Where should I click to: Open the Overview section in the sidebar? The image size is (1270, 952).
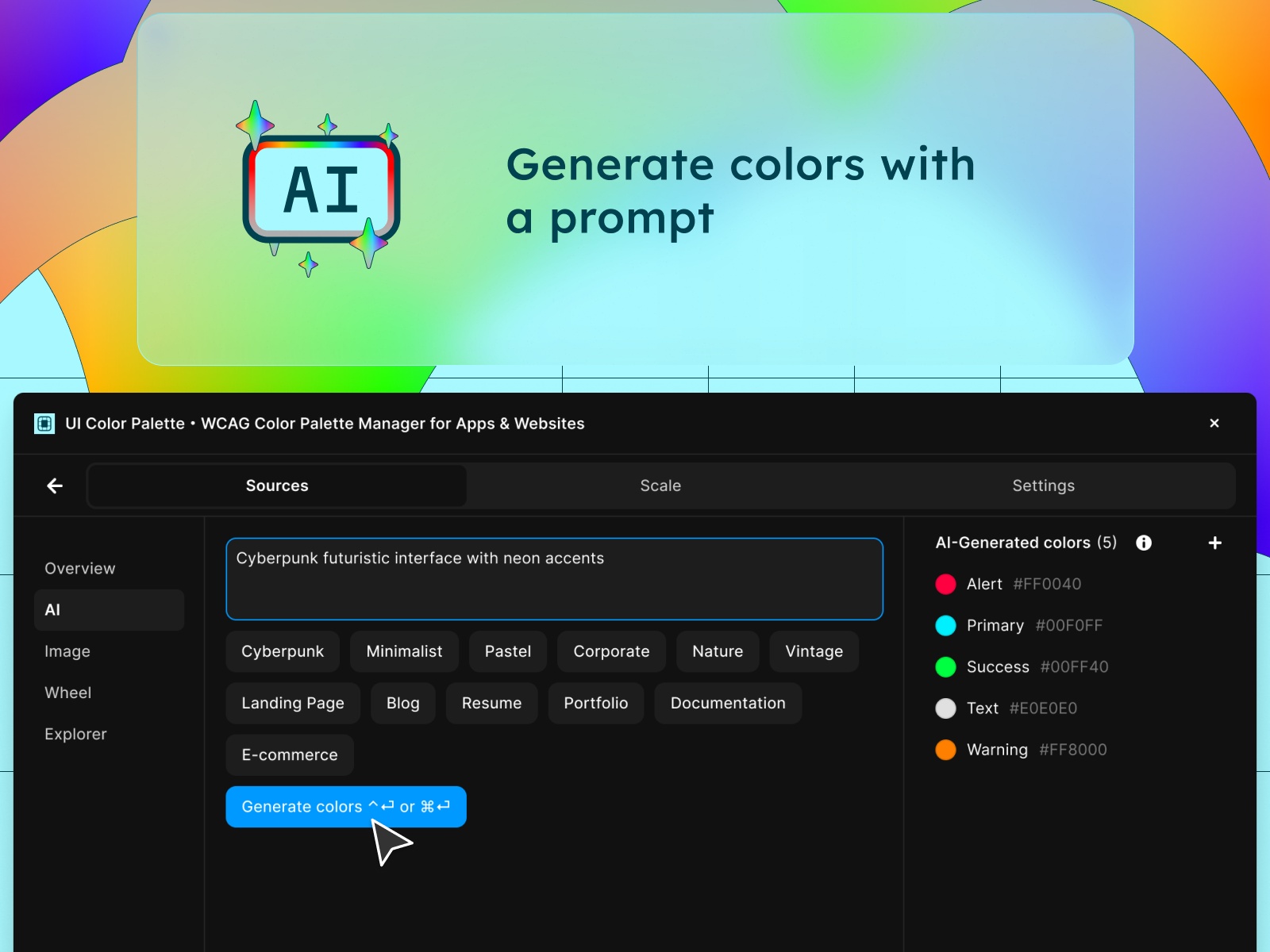[79, 568]
